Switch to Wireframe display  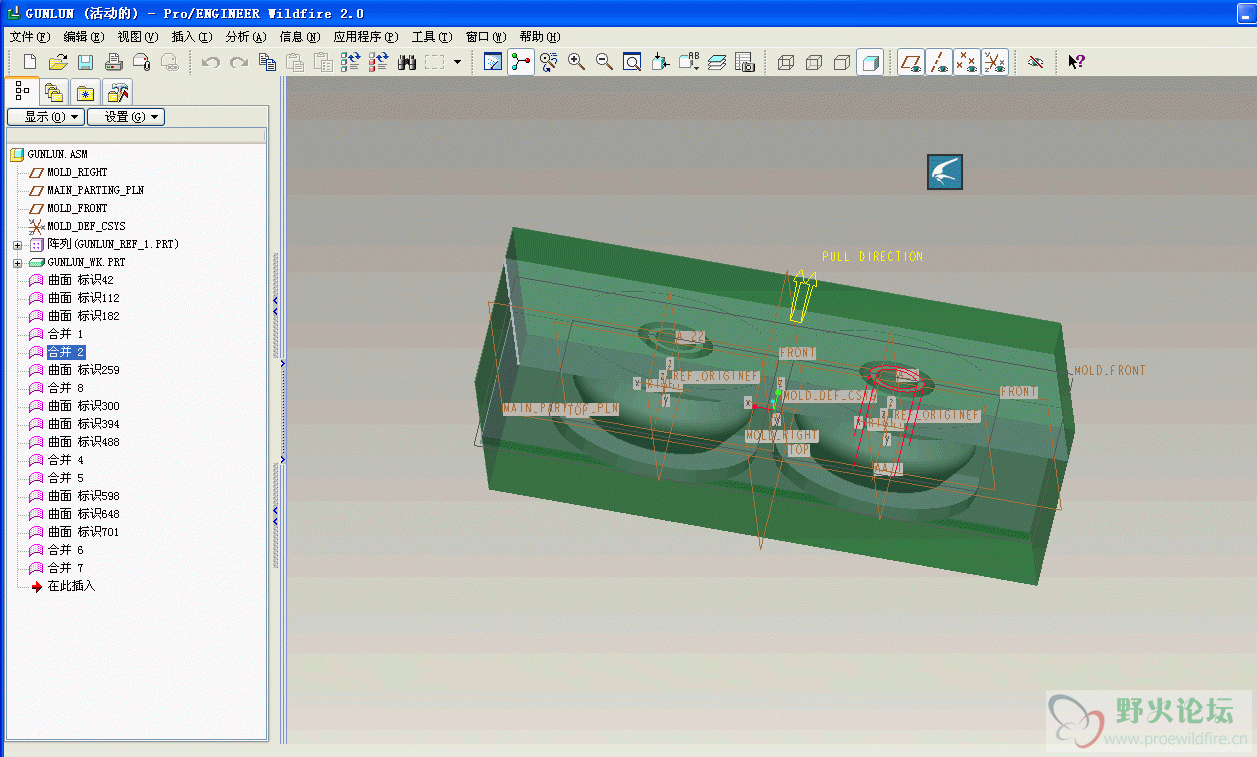pos(786,62)
